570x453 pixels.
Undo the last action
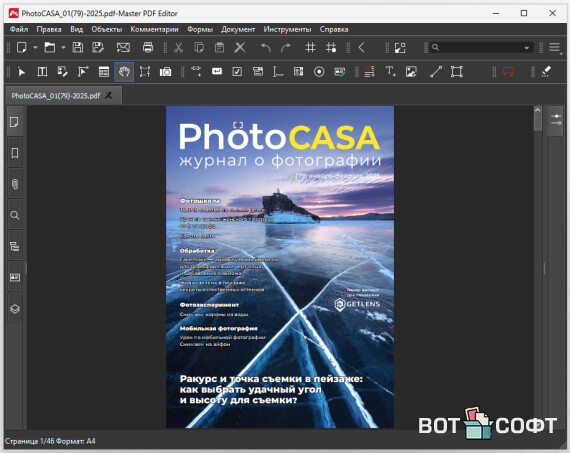pos(266,47)
